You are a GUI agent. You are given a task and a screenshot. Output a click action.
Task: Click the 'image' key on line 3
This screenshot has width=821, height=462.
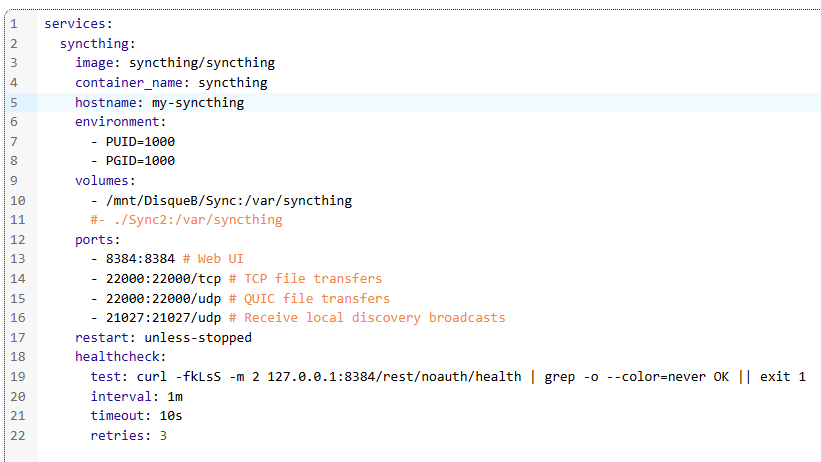click(94, 63)
